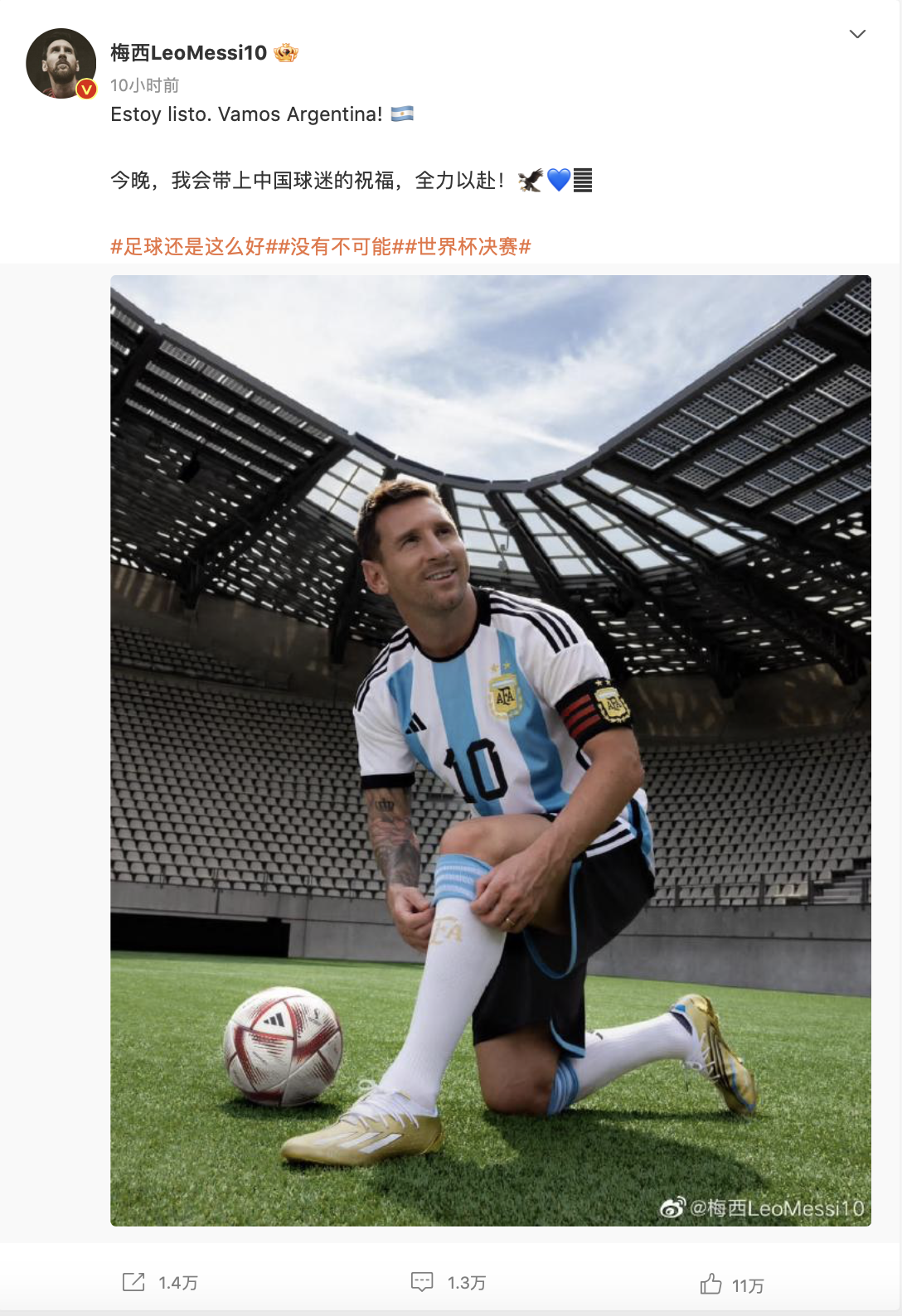Click the @梅西LeoMessi10 watermark text
902x1316 pixels.
[x=777, y=1208]
